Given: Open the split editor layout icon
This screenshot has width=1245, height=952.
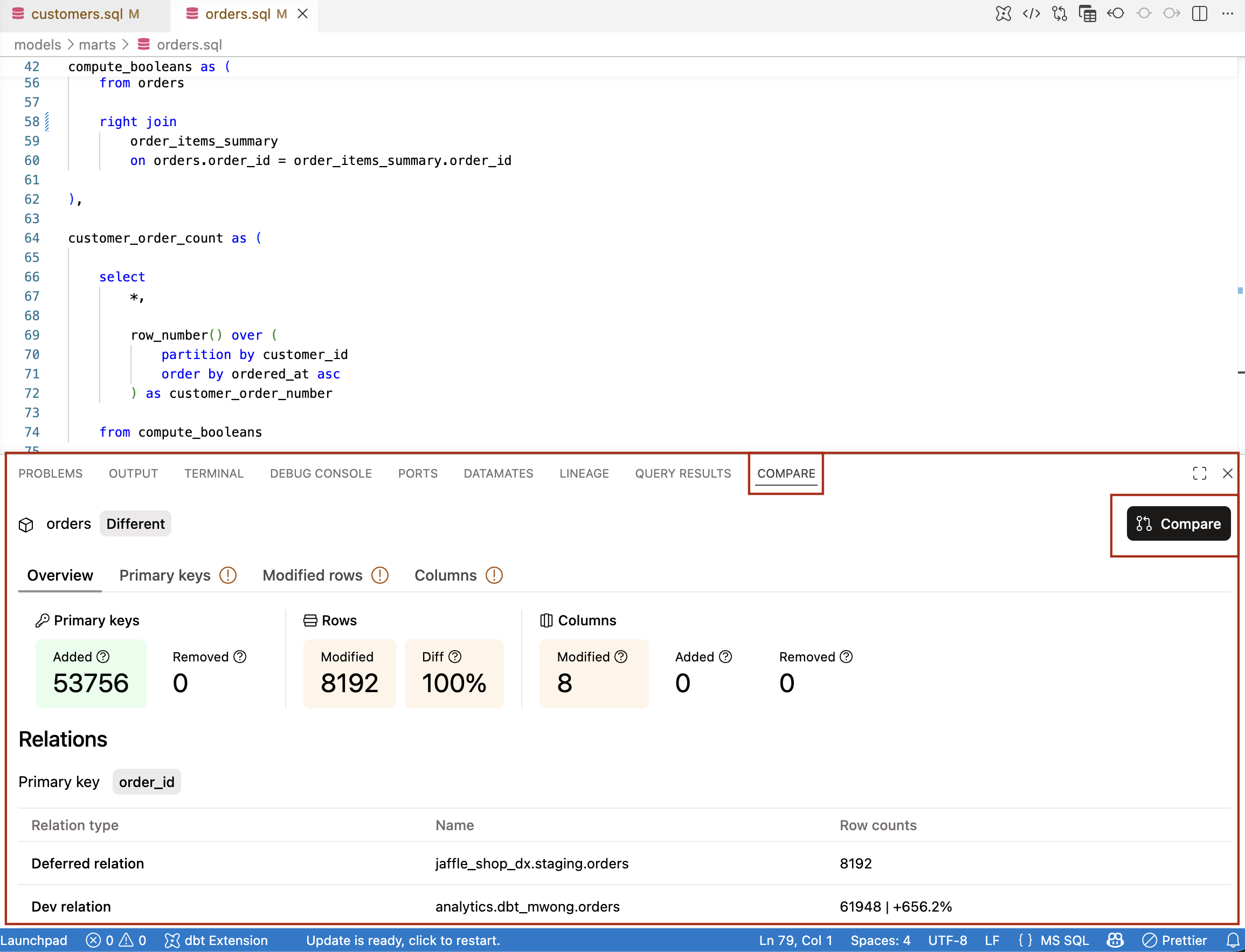Looking at the screenshot, I should pos(1200,13).
